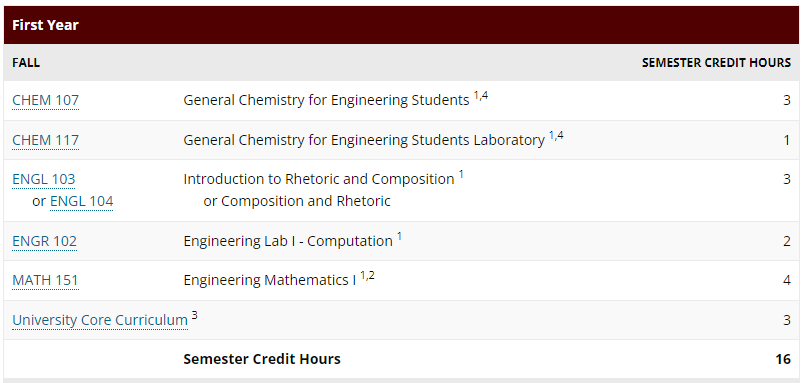The image size is (812, 383).
Task: Open the MATH 151 course link
Action: click(46, 280)
